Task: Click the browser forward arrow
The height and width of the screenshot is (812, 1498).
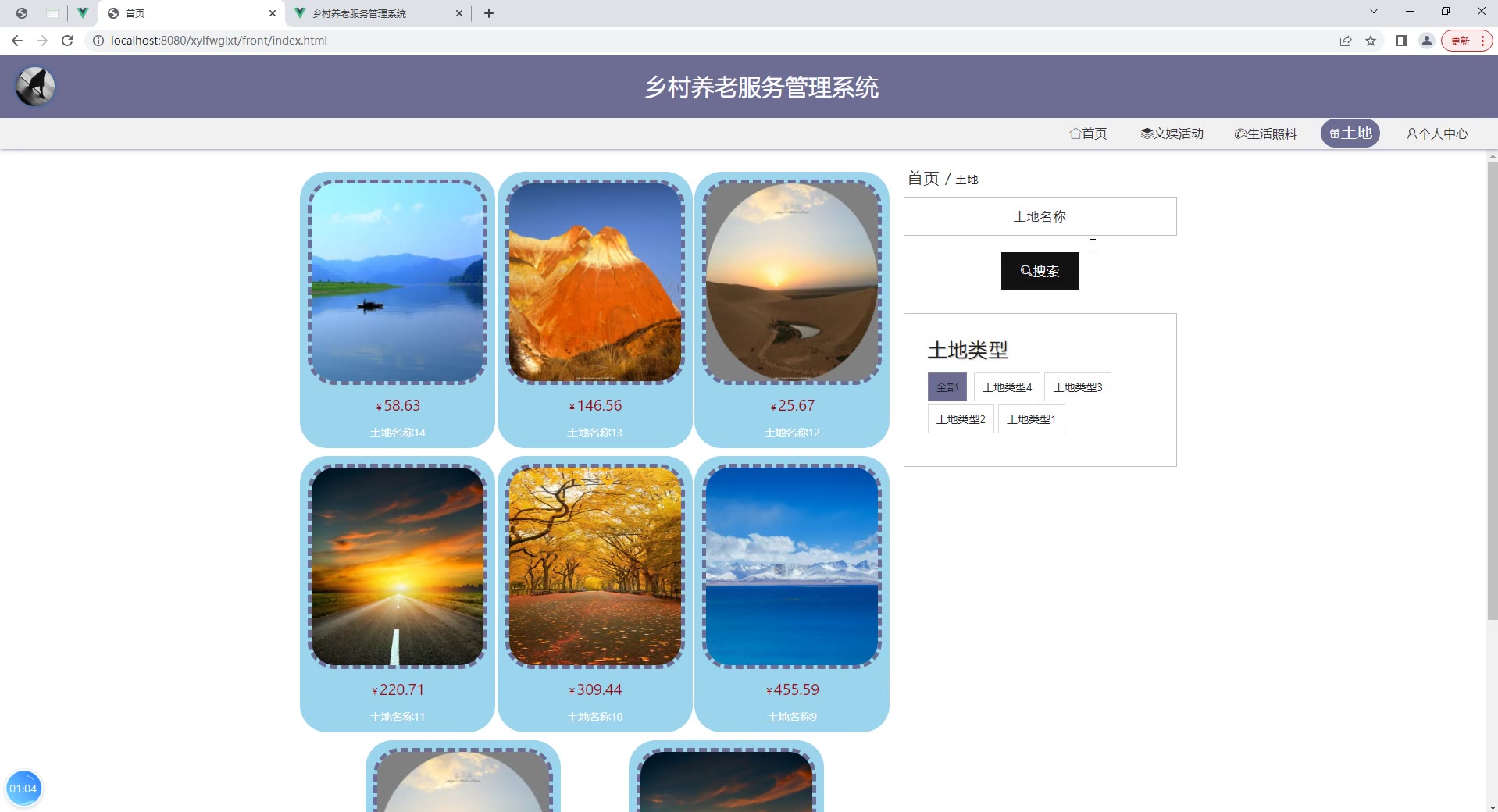Action: point(42,41)
